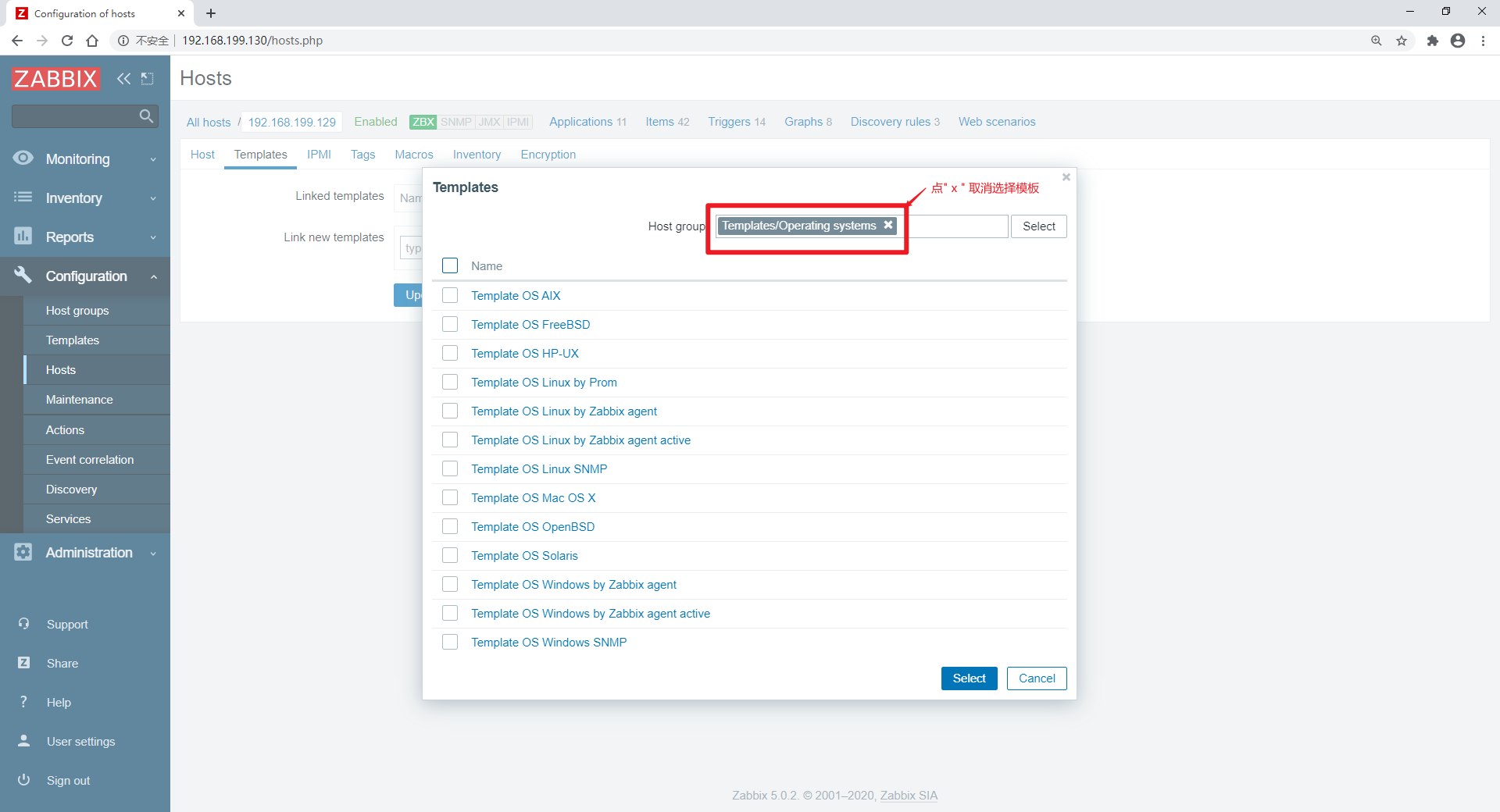This screenshot has width=1500, height=812.
Task: Open Template OS OpenBSD link
Action: click(x=533, y=526)
